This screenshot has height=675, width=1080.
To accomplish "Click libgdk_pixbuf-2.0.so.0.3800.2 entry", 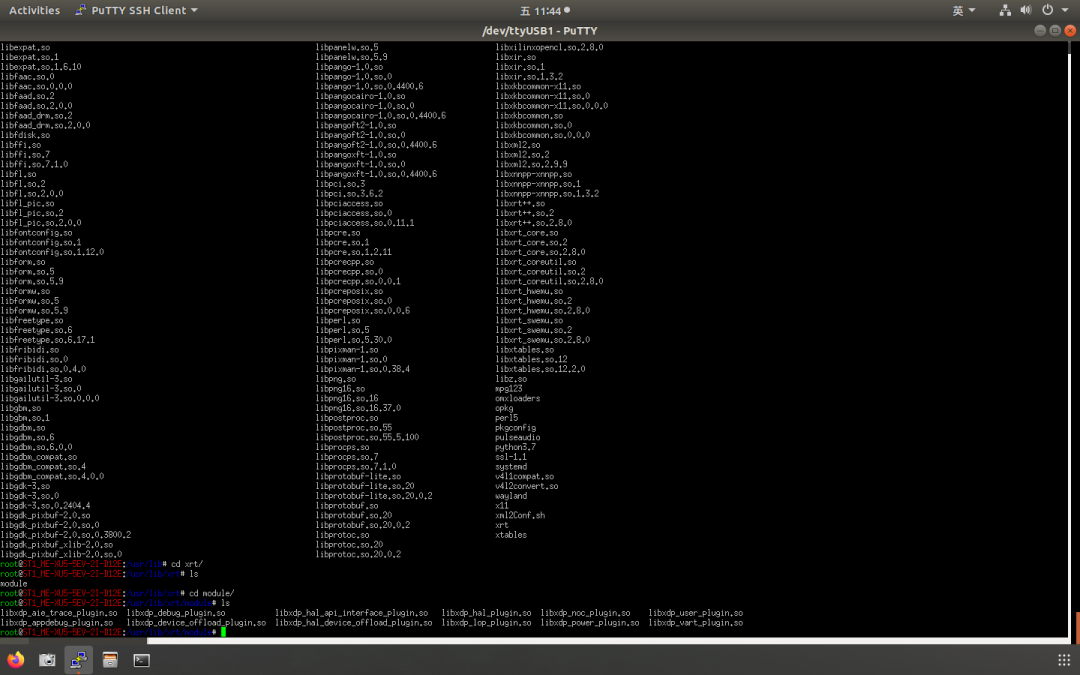I will 65,534.
